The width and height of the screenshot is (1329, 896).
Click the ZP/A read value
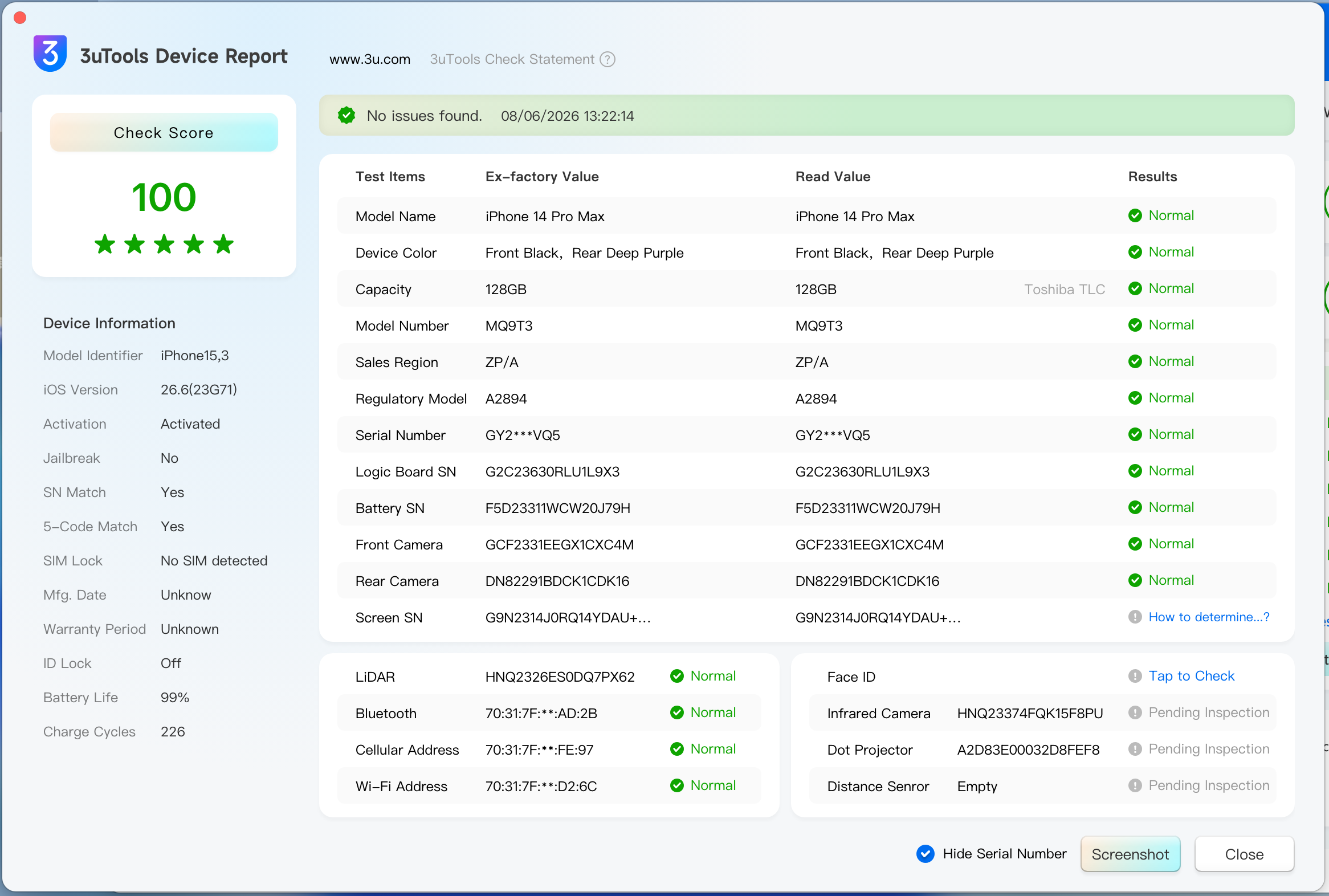pos(812,363)
